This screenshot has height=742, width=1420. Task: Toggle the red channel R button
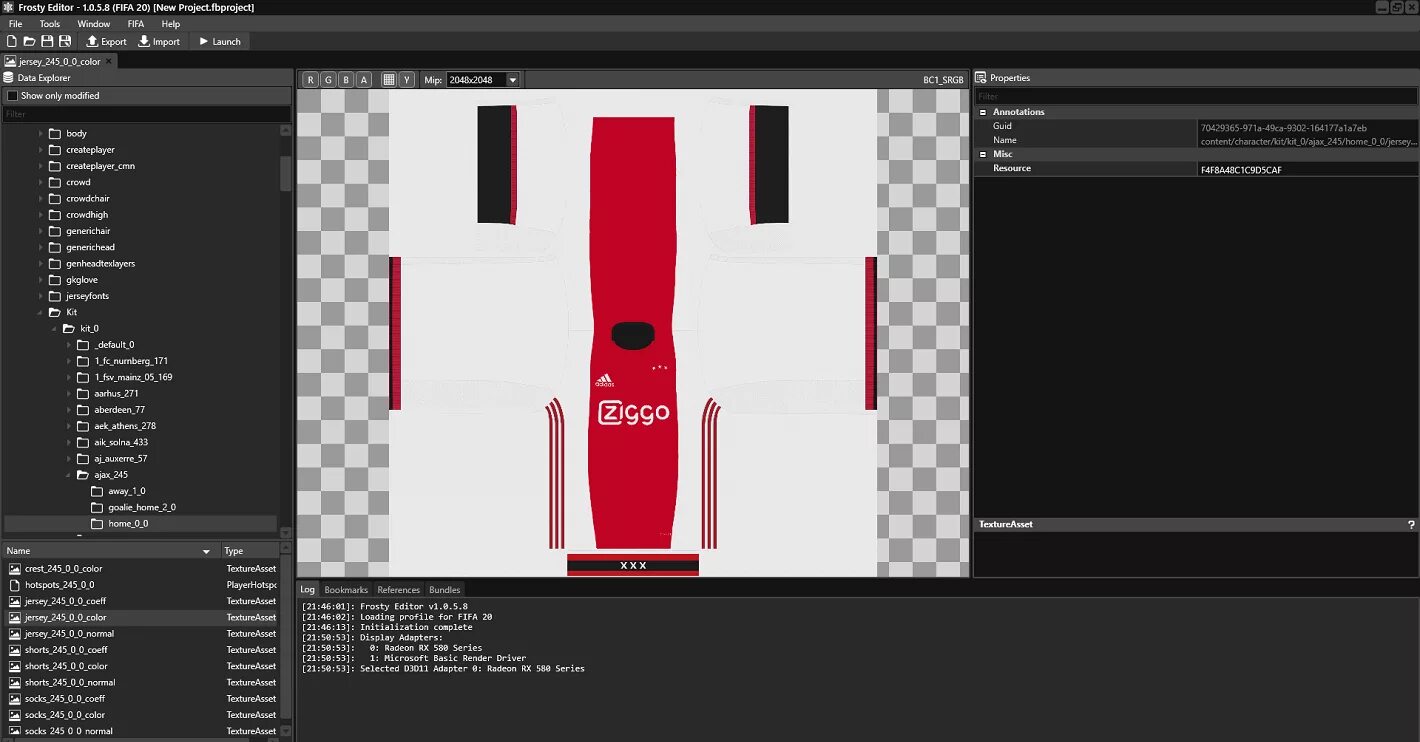pos(310,80)
